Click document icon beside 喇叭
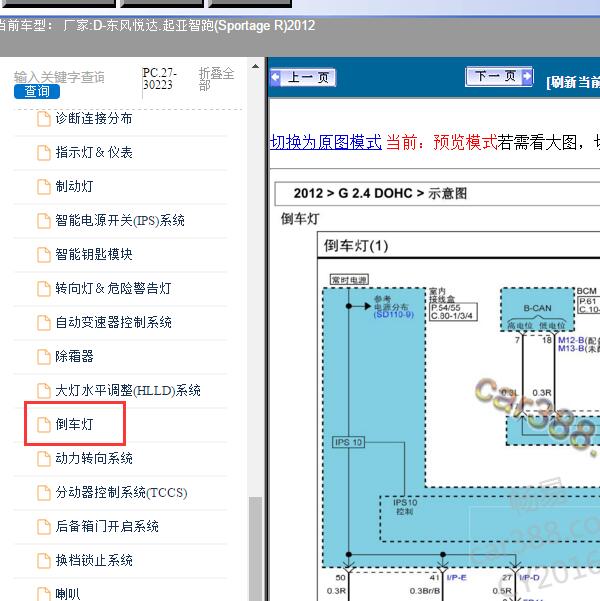This screenshot has width=600, height=601. pyautogui.click(x=44, y=594)
